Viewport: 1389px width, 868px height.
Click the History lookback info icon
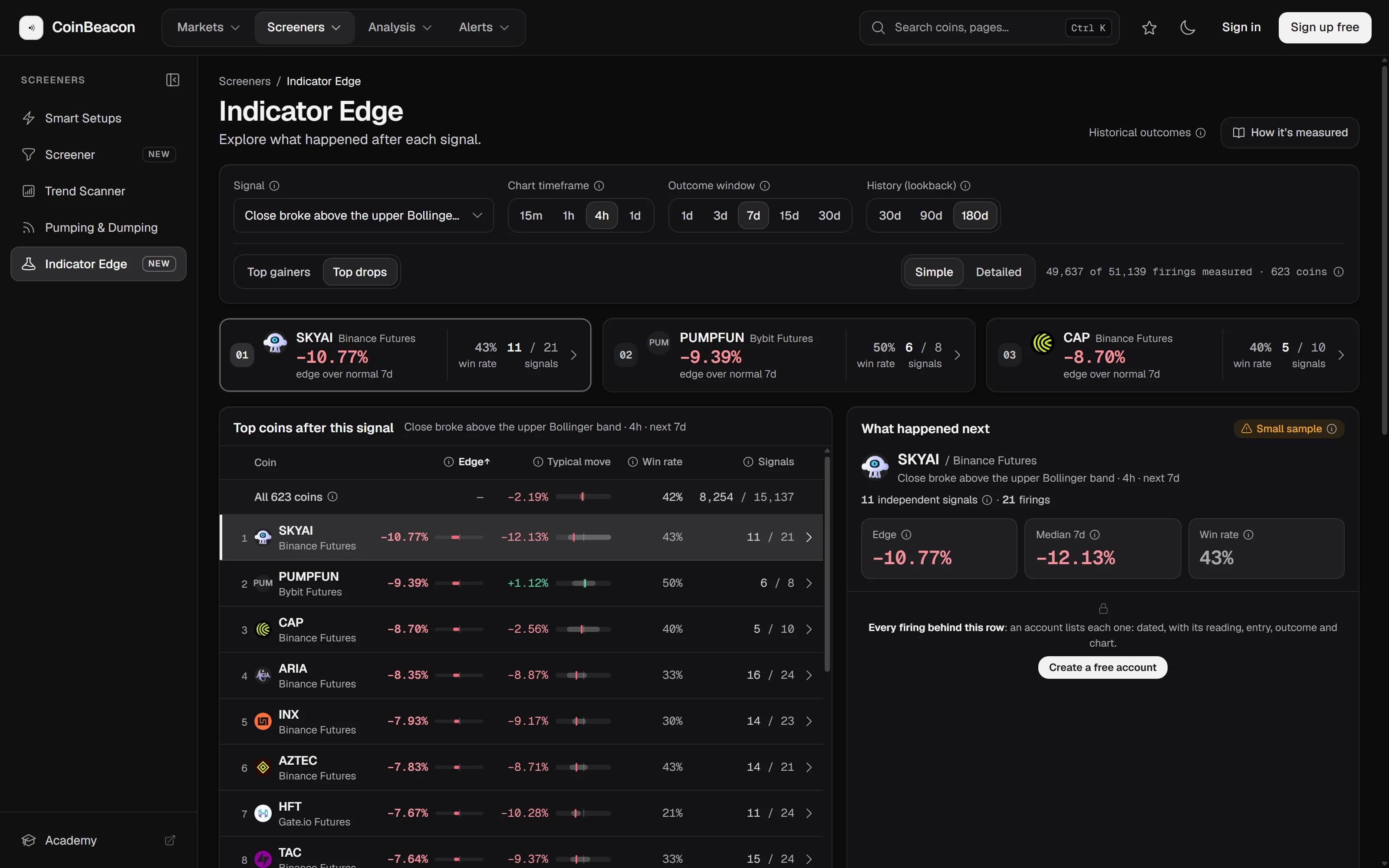click(965, 185)
